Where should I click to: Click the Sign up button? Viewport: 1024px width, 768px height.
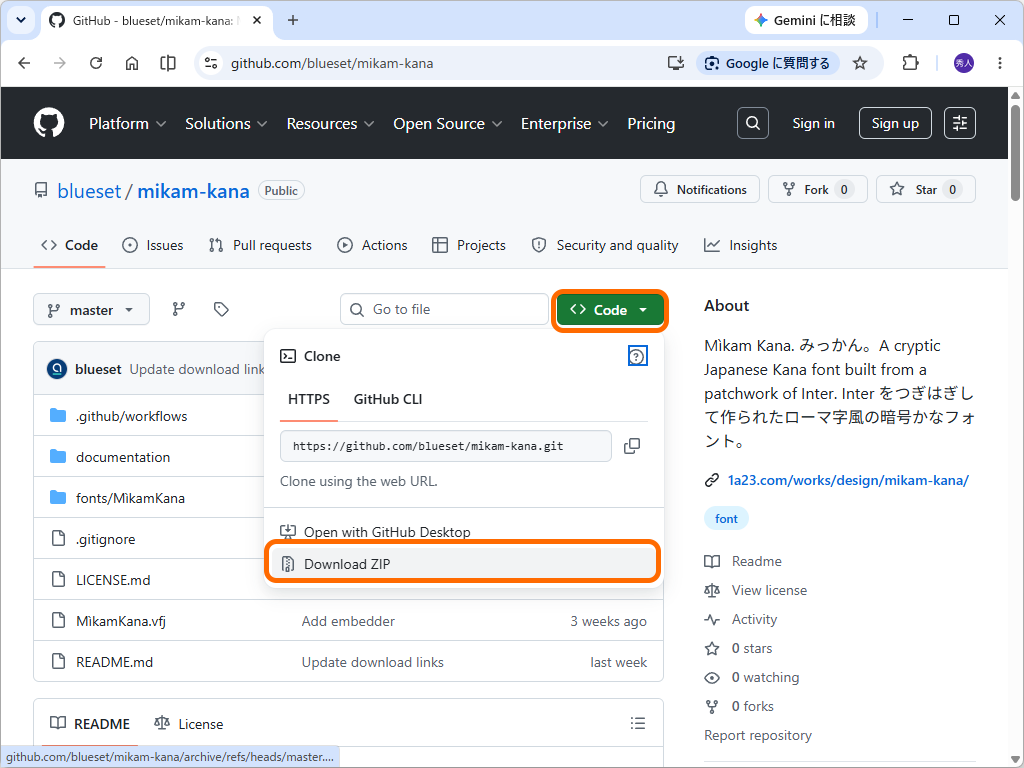coord(895,123)
